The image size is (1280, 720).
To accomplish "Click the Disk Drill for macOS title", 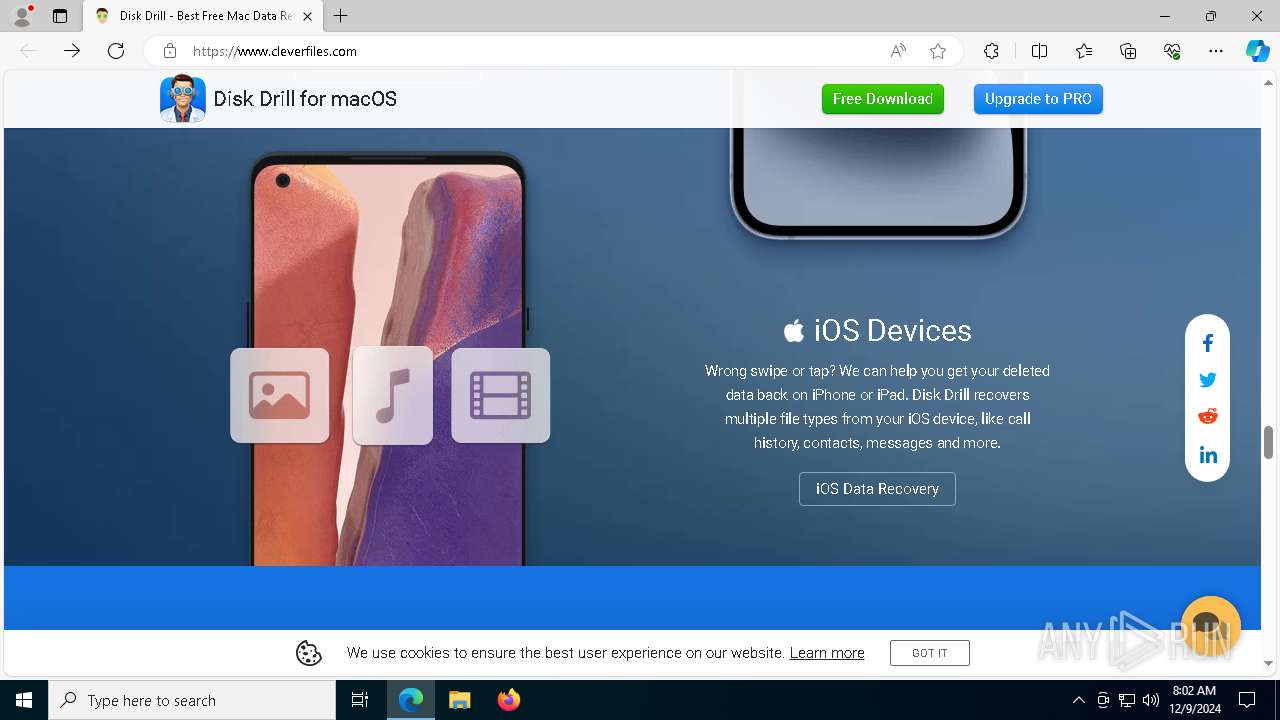I will [305, 99].
